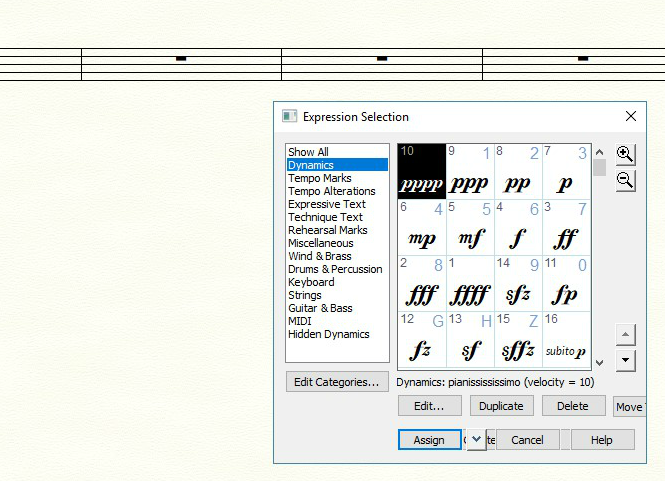The width and height of the screenshot is (665, 481).
Task: Open the dropdown arrow beside Assign
Action: [x=476, y=439]
